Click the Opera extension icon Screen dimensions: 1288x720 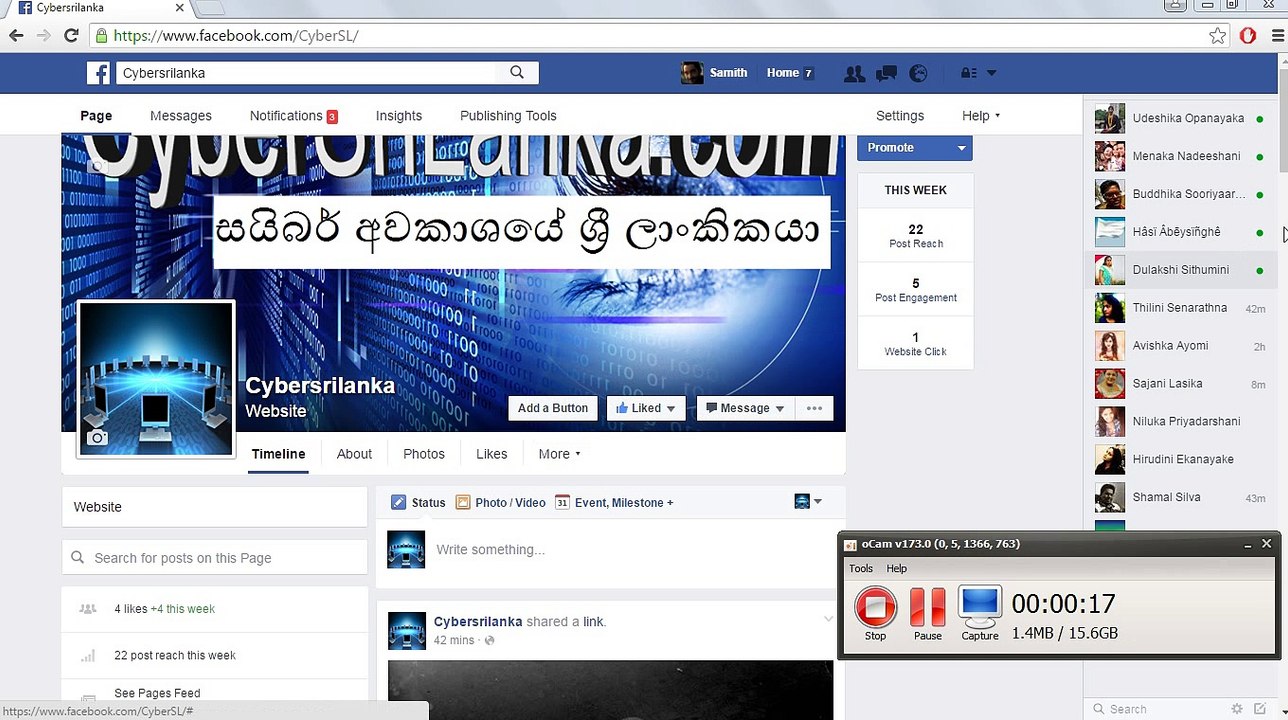pyautogui.click(x=1248, y=36)
